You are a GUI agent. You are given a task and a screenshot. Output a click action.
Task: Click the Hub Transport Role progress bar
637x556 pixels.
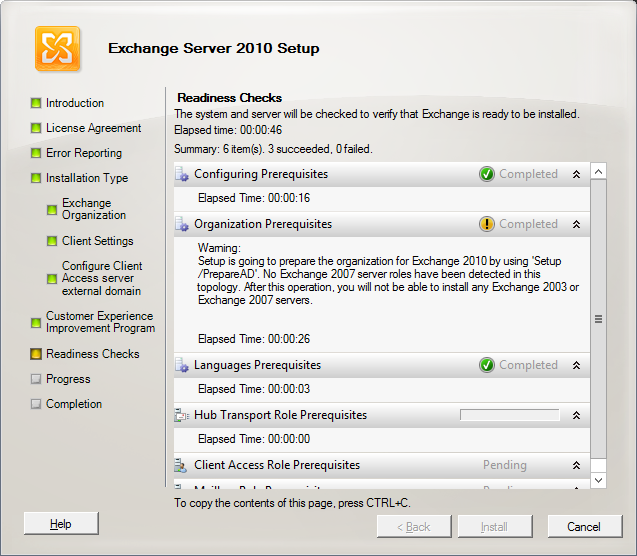[x=509, y=415]
